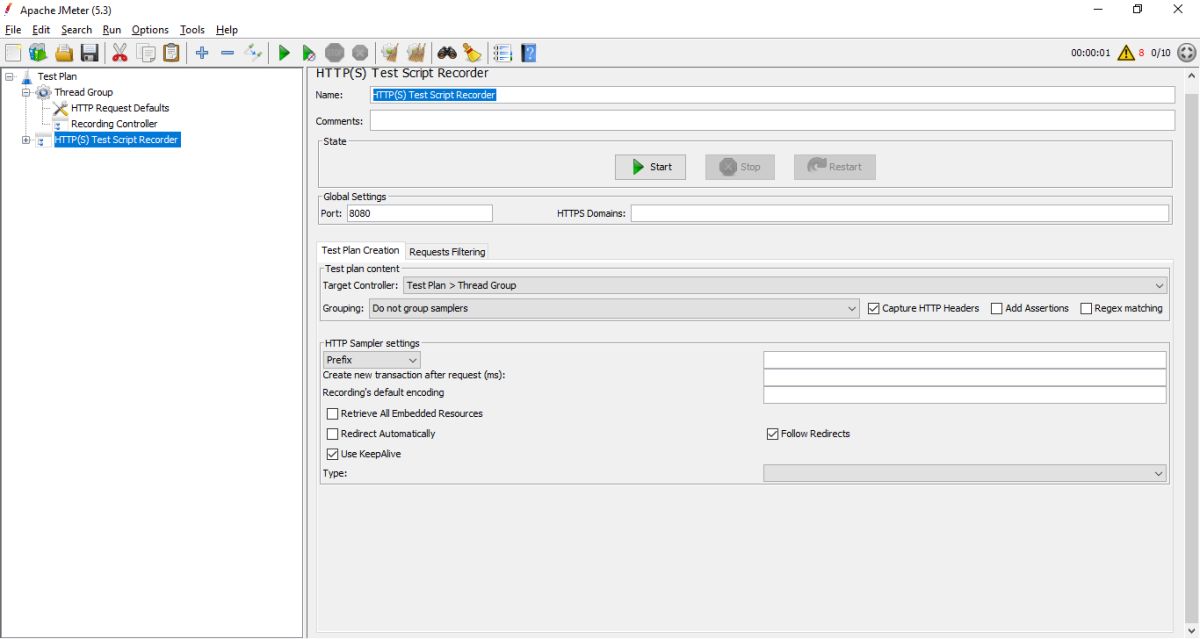Toggle selected element enabled state icon
This screenshot has height=639, width=1200.
tap(253, 53)
